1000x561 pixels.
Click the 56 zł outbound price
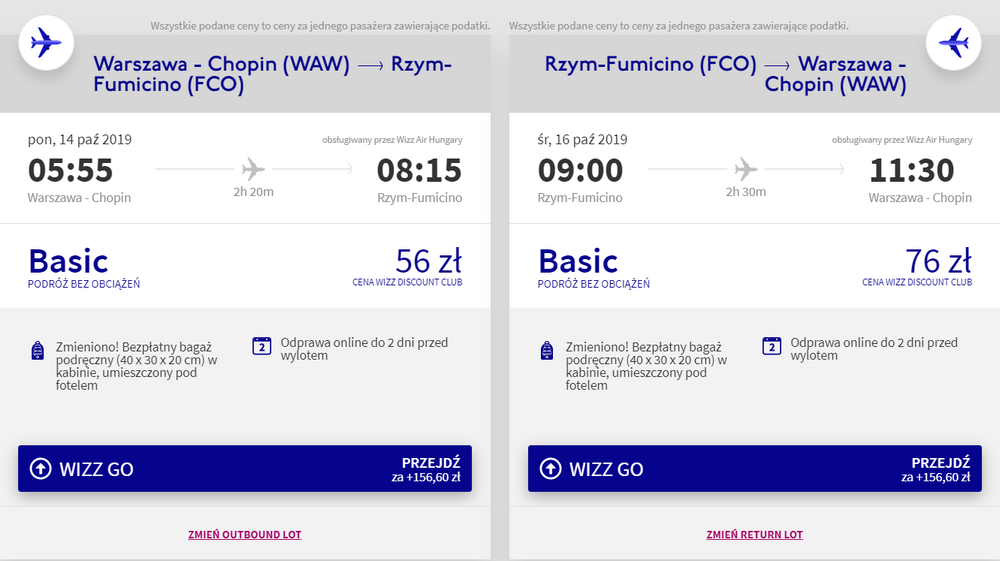click(429, 261)
